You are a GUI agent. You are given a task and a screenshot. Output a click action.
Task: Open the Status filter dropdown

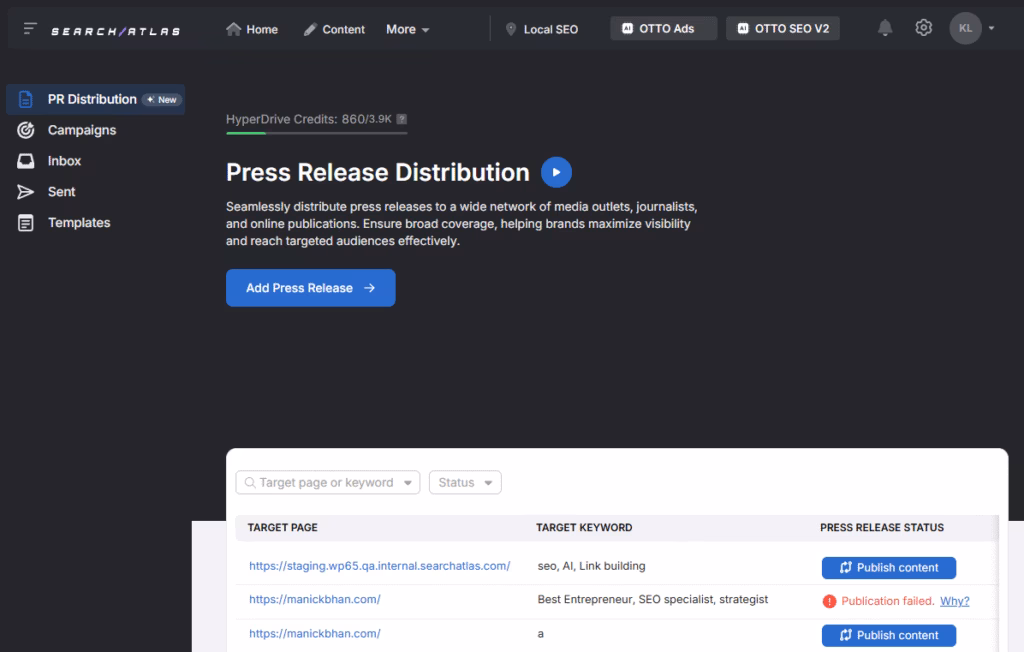[x=465, y=482]
